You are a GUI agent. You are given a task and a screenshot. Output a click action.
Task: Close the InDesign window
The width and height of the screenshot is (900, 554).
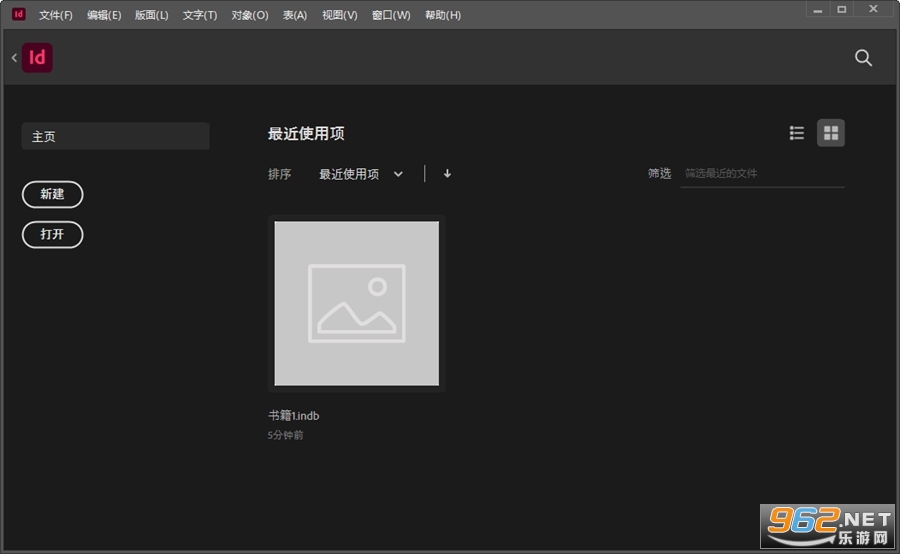click(873, 9)
